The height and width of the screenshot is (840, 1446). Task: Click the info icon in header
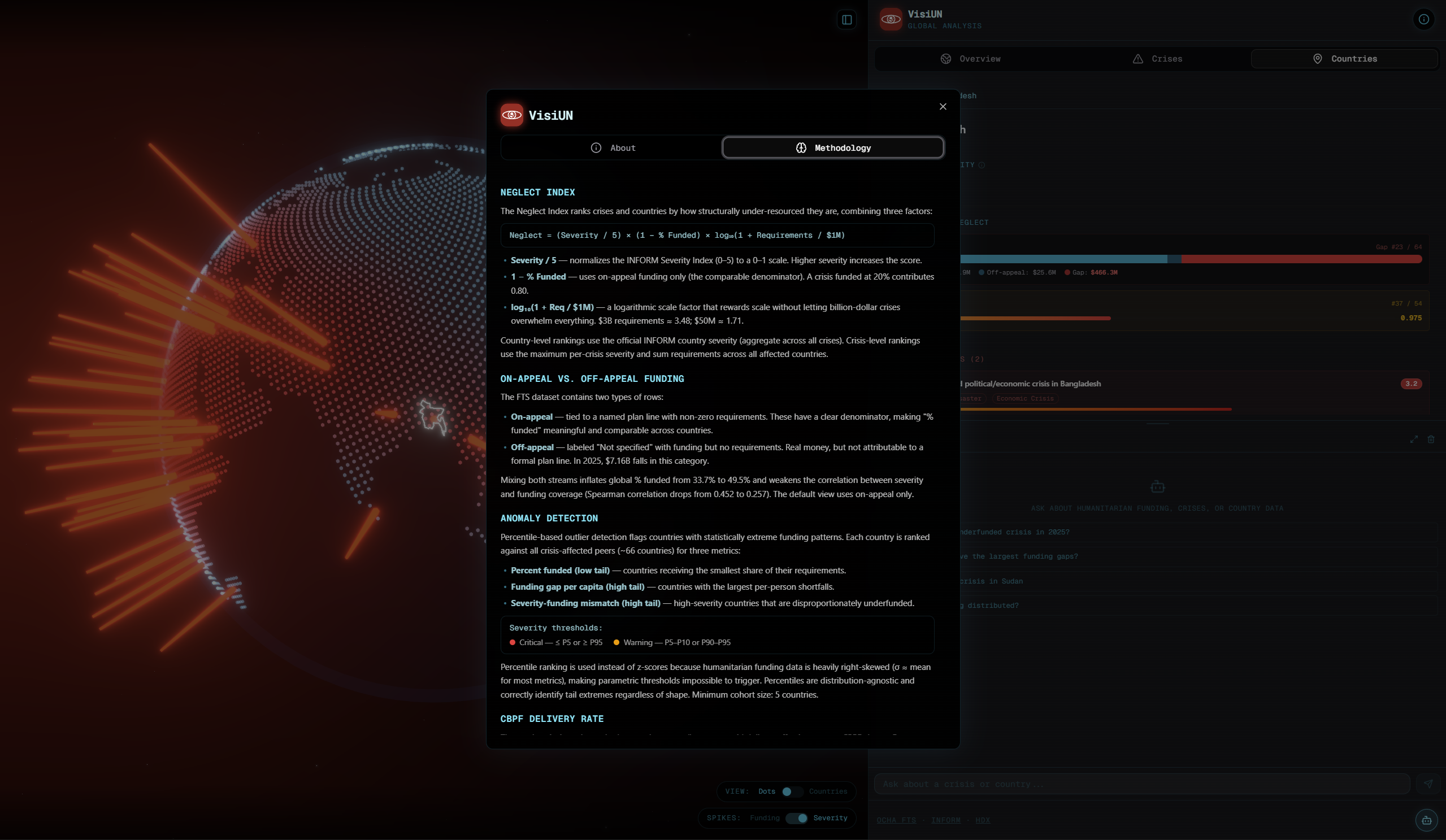click(1423, 20)
